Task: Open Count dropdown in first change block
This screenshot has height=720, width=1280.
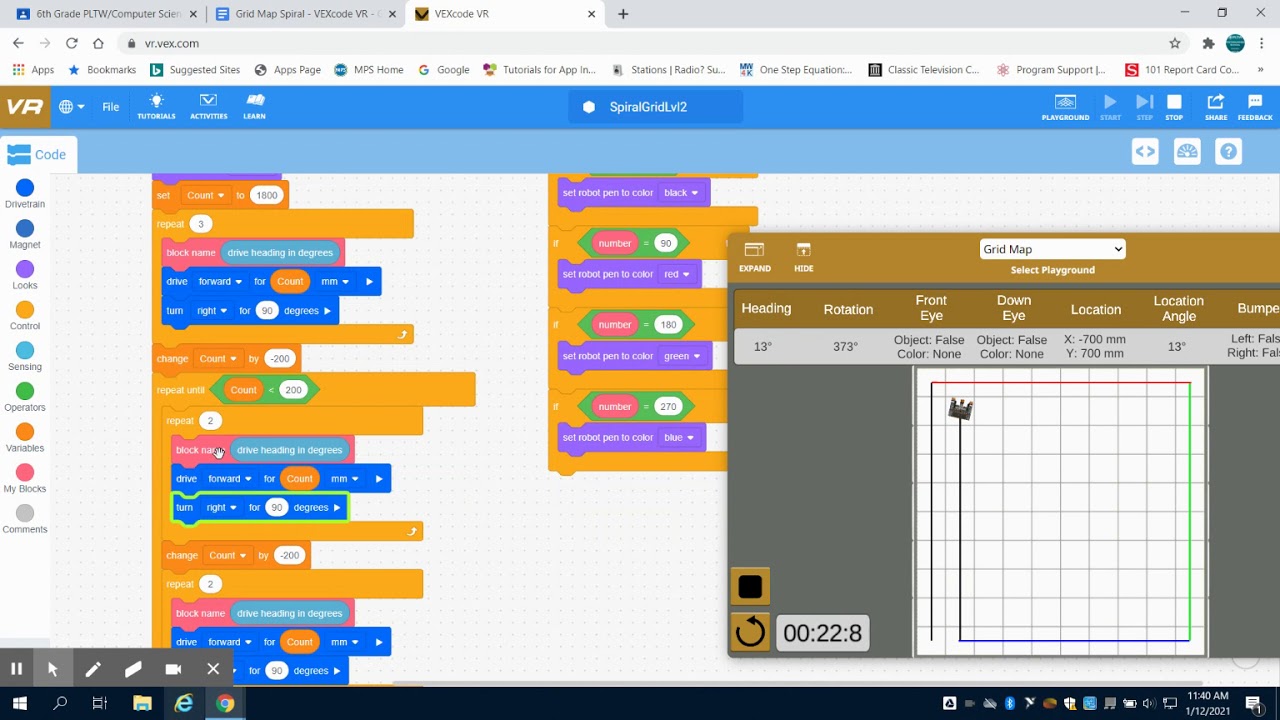Action: click(x=218, y=358)
